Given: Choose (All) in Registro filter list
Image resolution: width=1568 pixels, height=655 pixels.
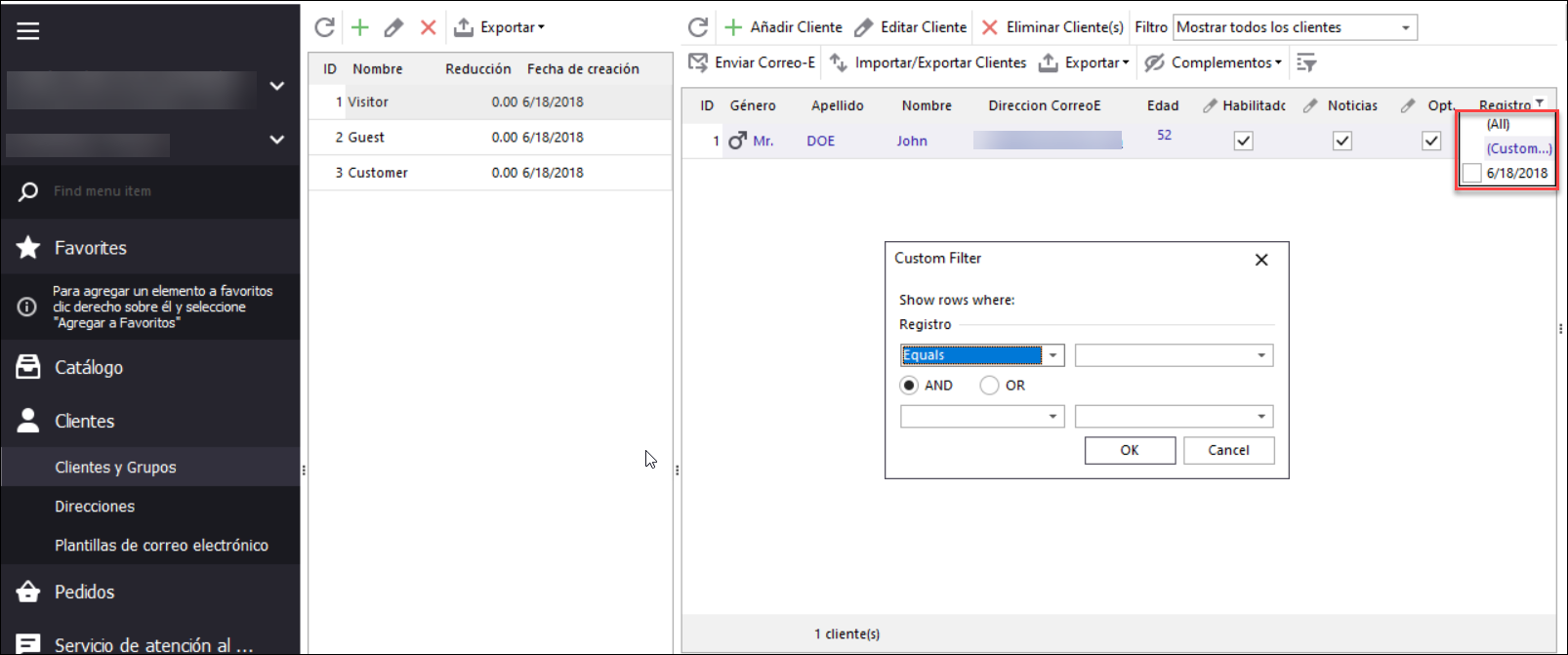Looking at the screenshot, I should (1498, 124).
